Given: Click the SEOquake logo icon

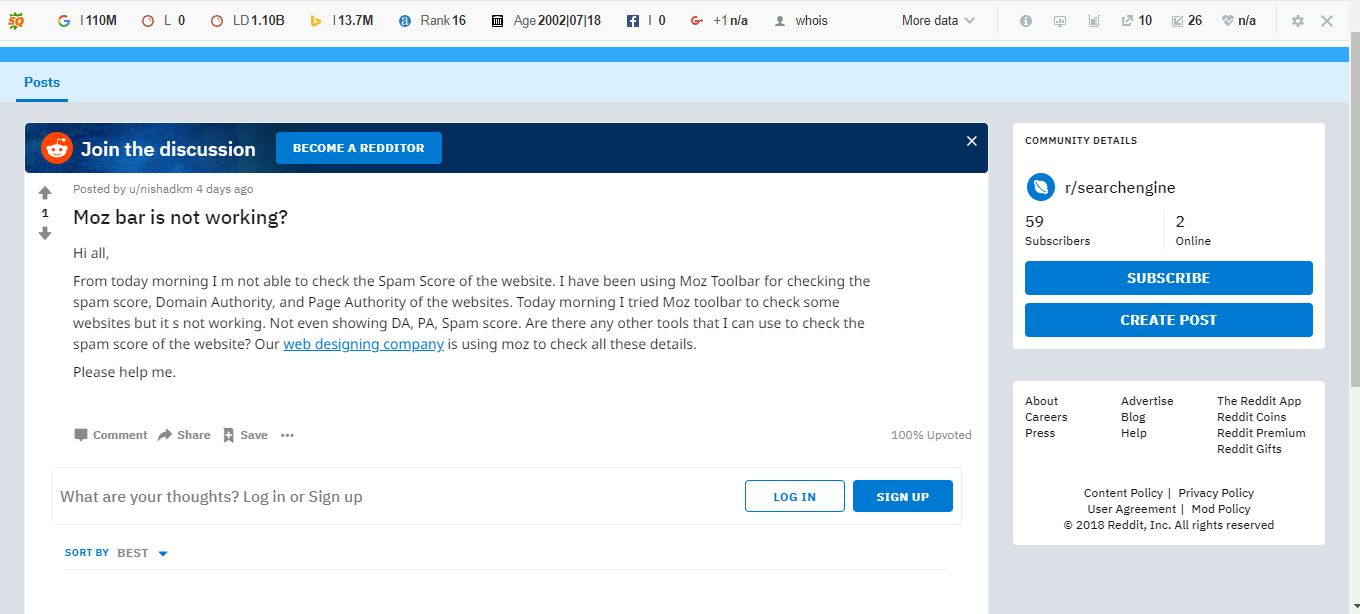Looking at the screenshot, I should click(16, 20).
